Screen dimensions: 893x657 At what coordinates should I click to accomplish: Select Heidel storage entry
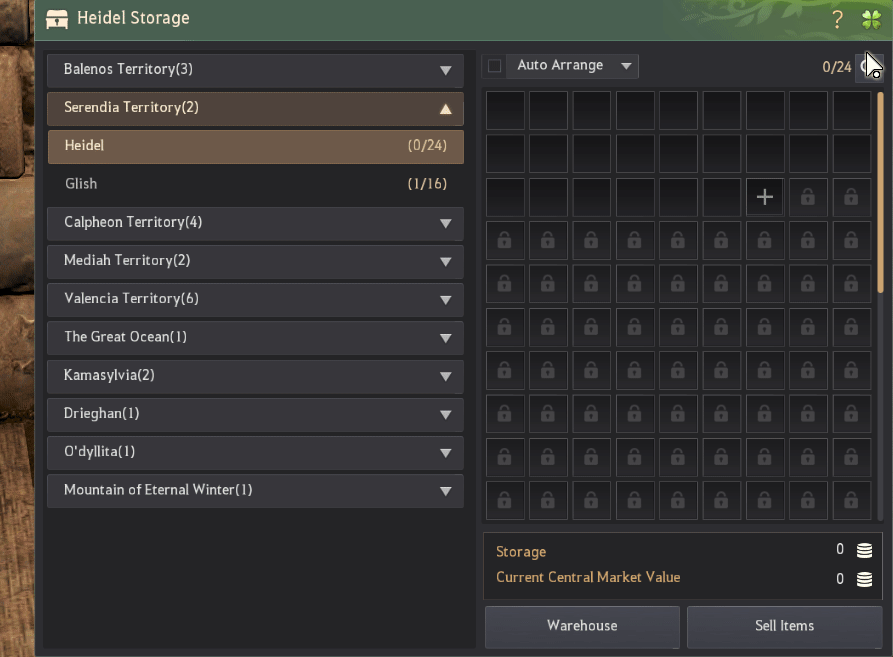255,146
